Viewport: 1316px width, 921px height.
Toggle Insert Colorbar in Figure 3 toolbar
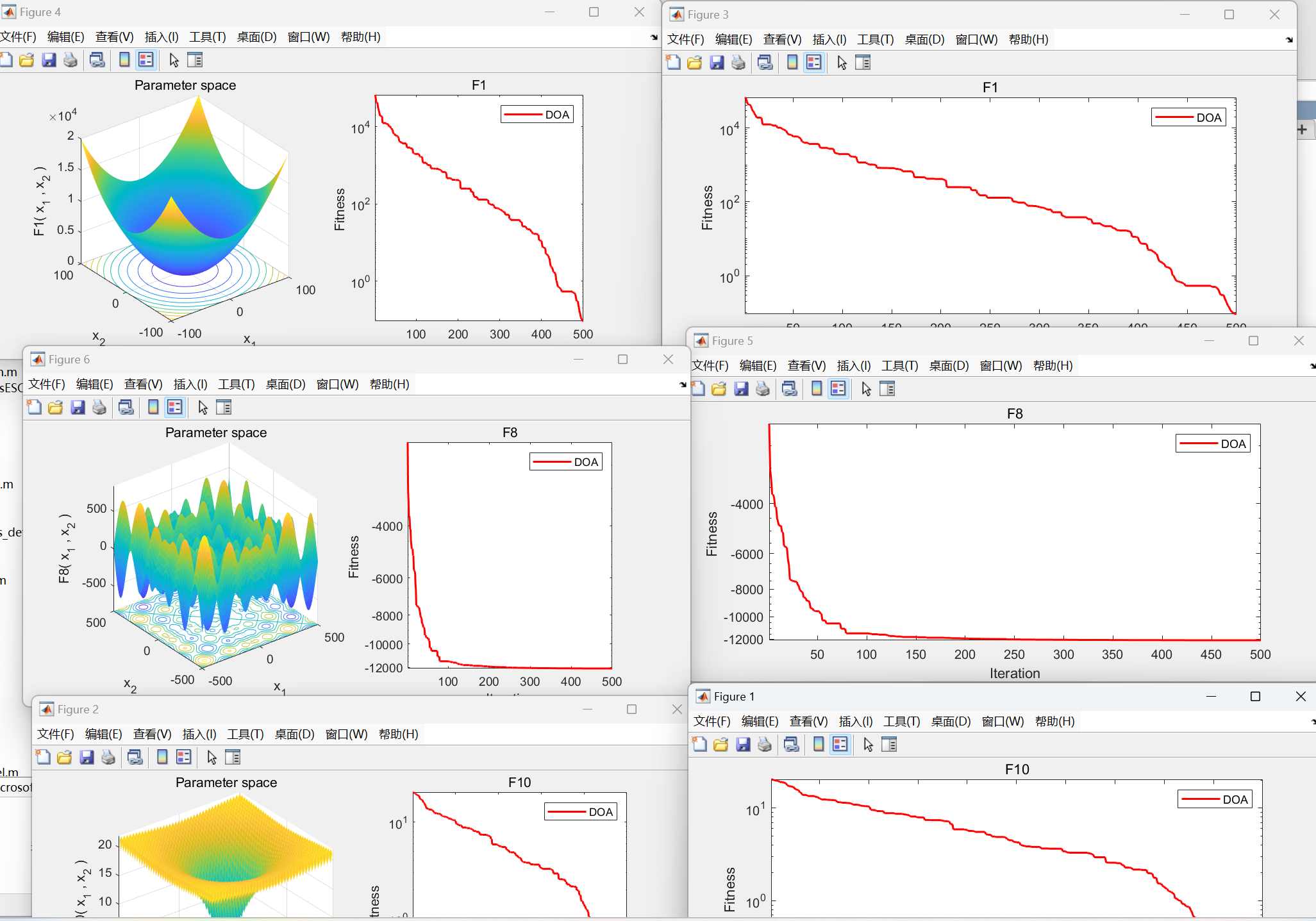tap(792, 63)
